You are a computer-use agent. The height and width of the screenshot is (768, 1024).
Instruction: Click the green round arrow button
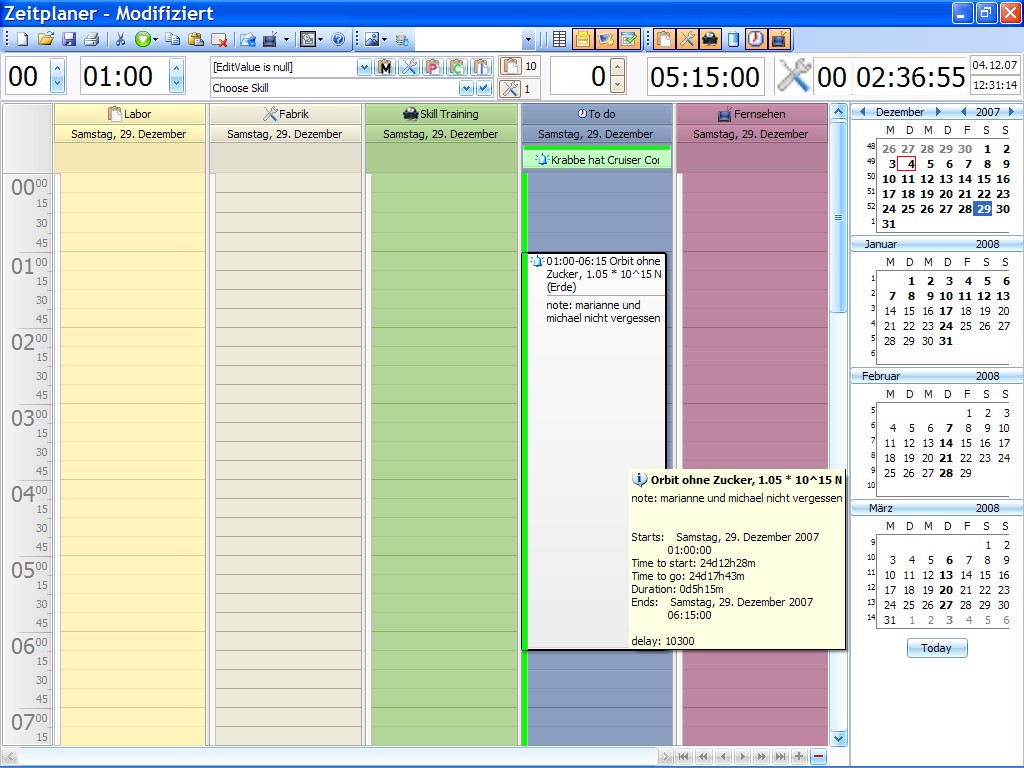(142, 40)
